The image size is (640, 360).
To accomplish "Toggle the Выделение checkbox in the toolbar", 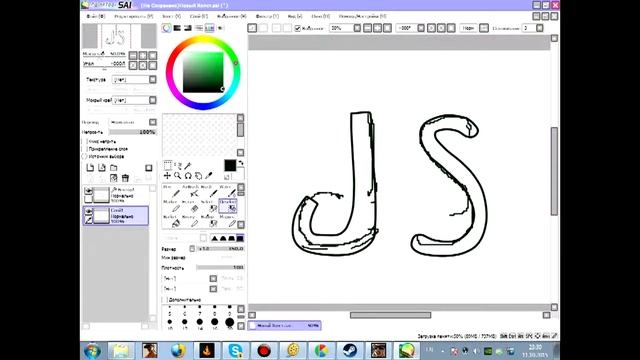I will (298, 28).
